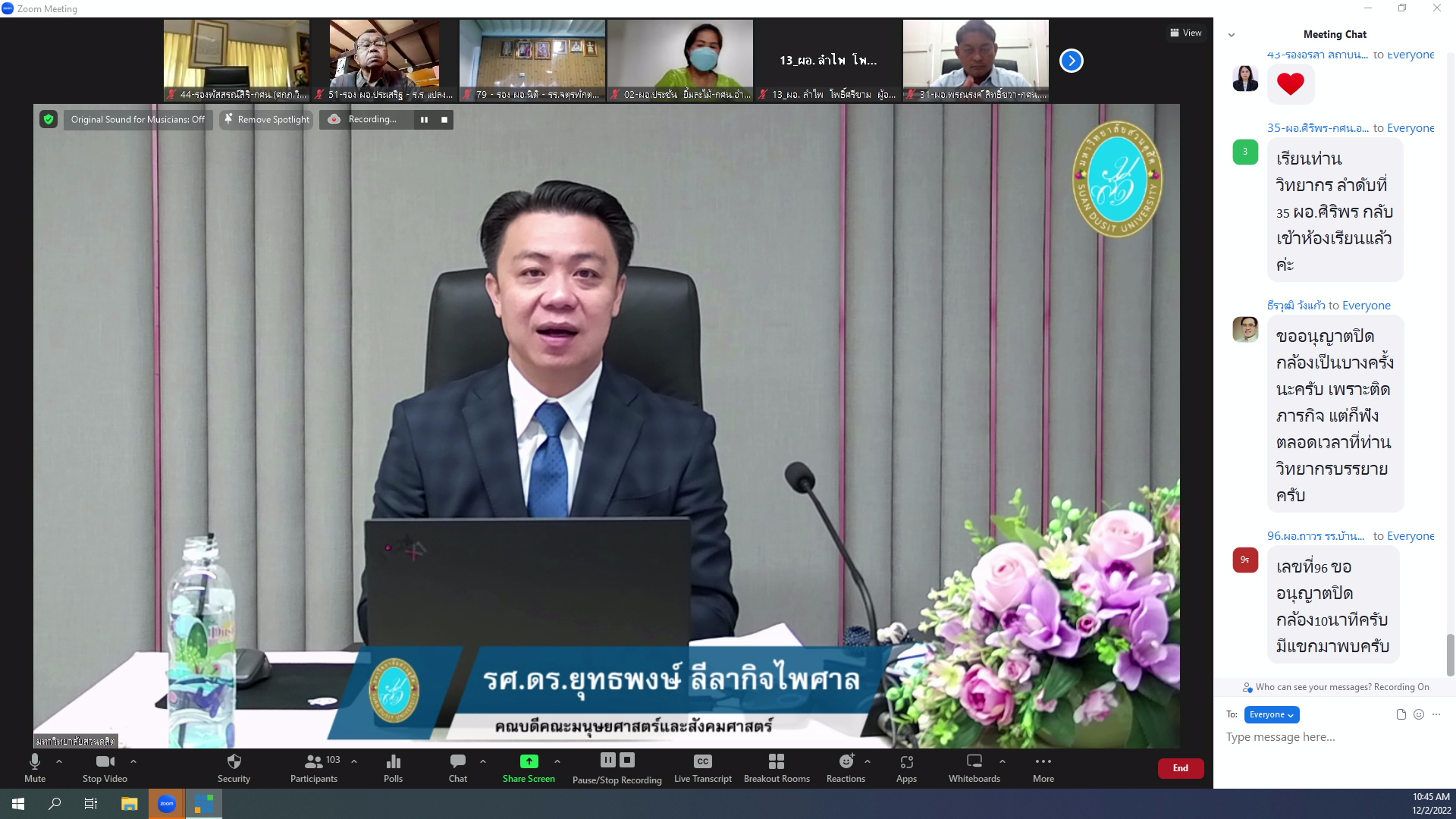This screenshot has height=819, width=1456.
Task: Expand chat options arrow
Action: [x=483, y=761]
